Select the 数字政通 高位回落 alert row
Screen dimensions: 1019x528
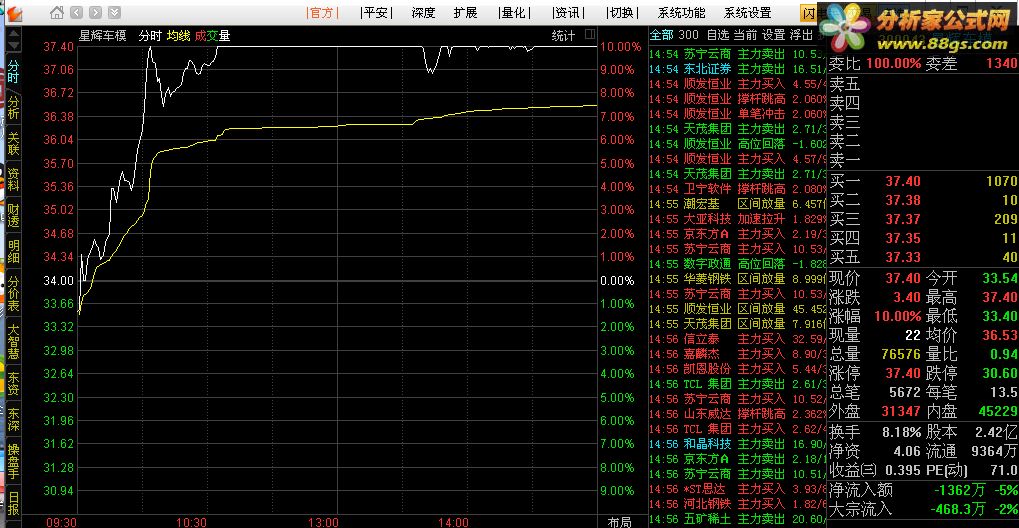coord(738,263)
